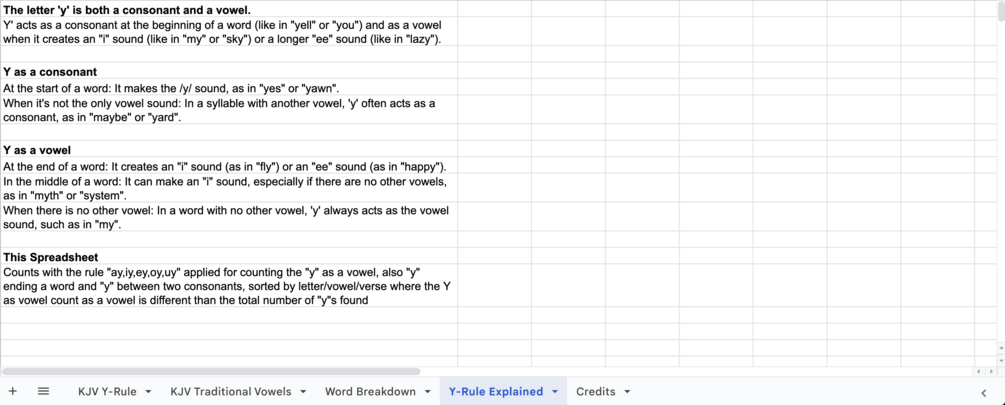
Task: Switch to the Word Breakdown tab
Action: [x=370, y=392]
